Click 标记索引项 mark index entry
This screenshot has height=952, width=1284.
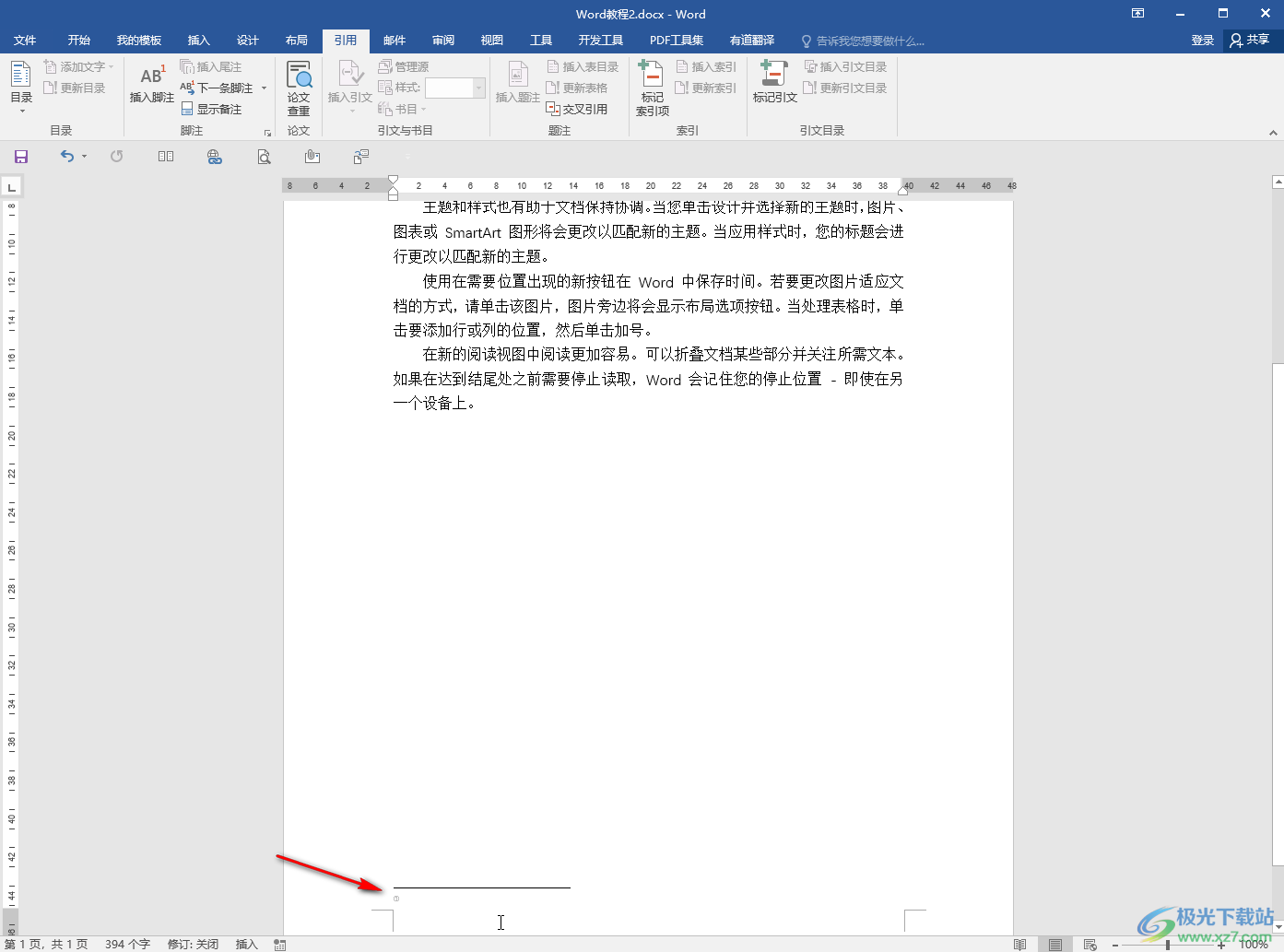[653, 88]
